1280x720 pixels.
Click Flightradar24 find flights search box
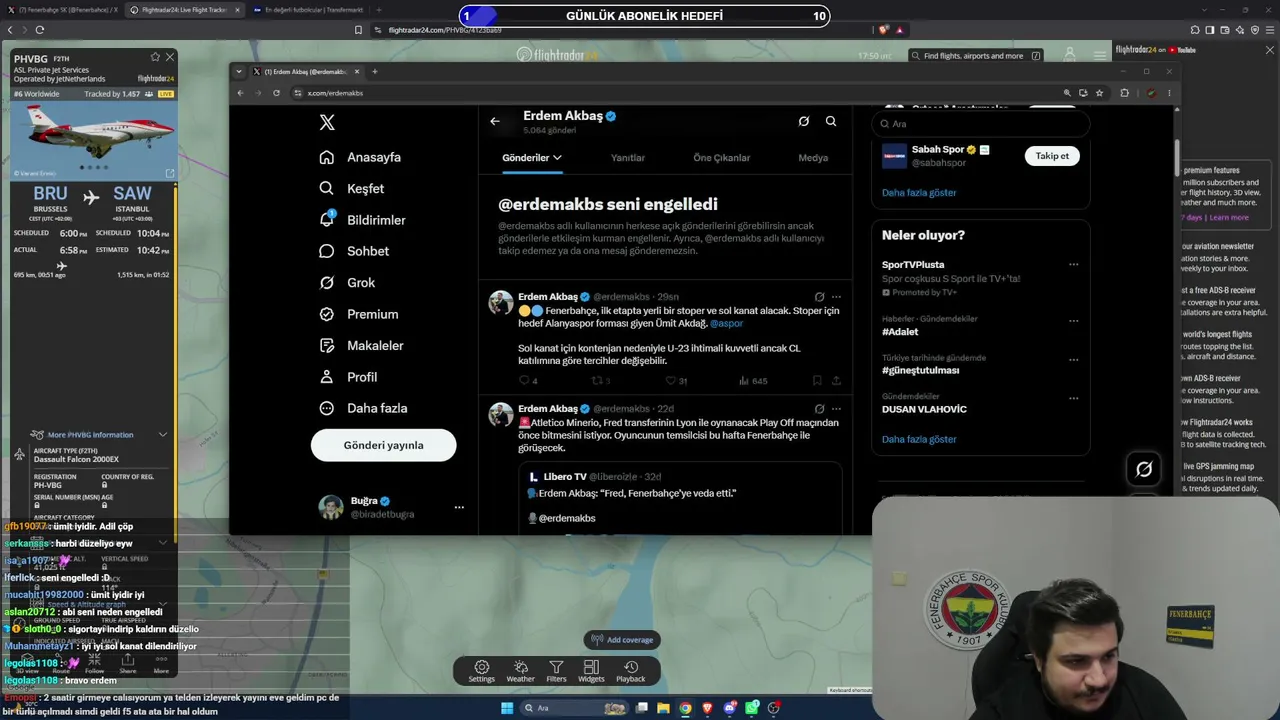[976, 56]
